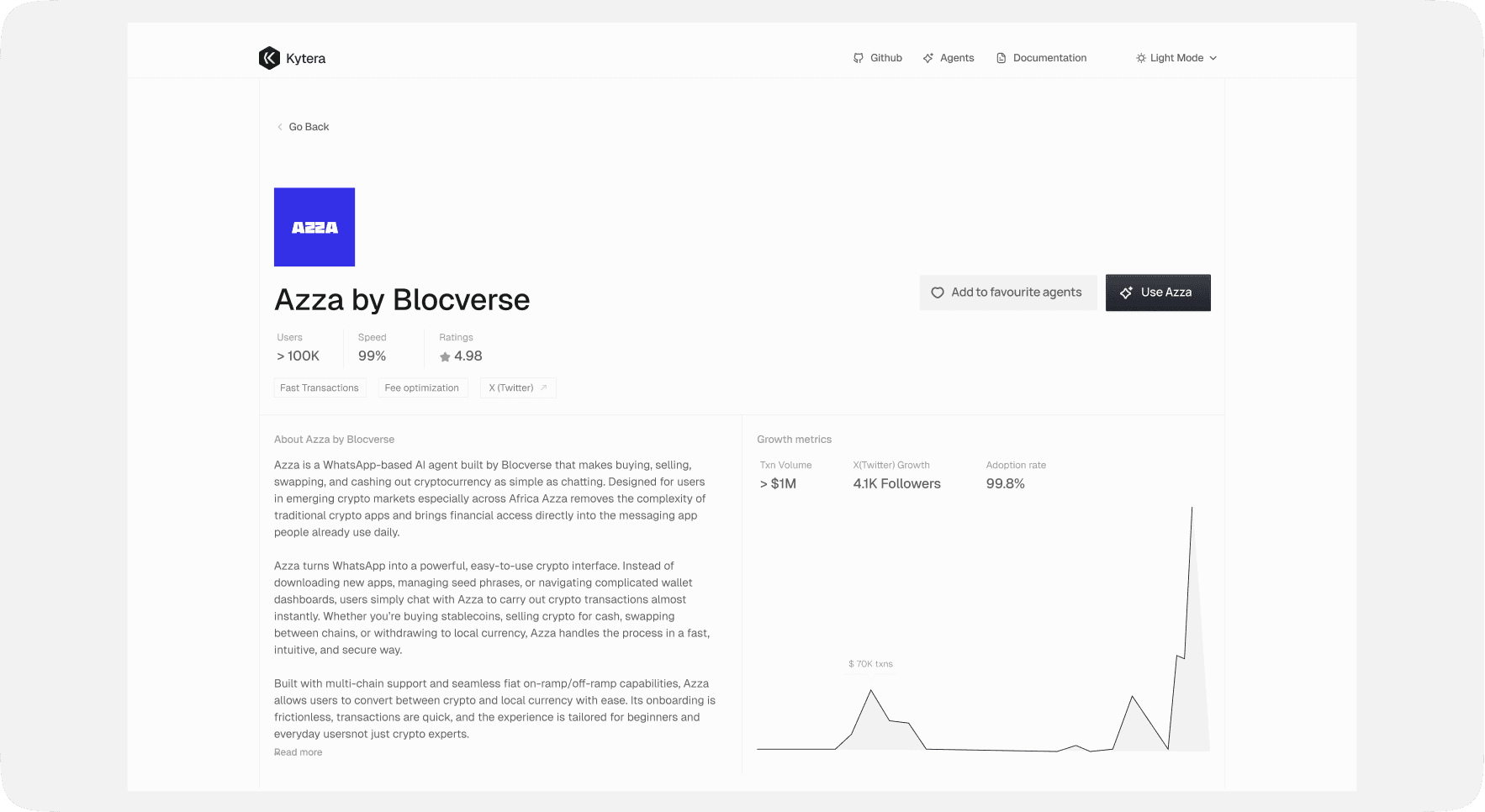The height and width of the screenshot is (812, 1485).
Task: Click the Agents sparkle icon
Action: [928, 58]
